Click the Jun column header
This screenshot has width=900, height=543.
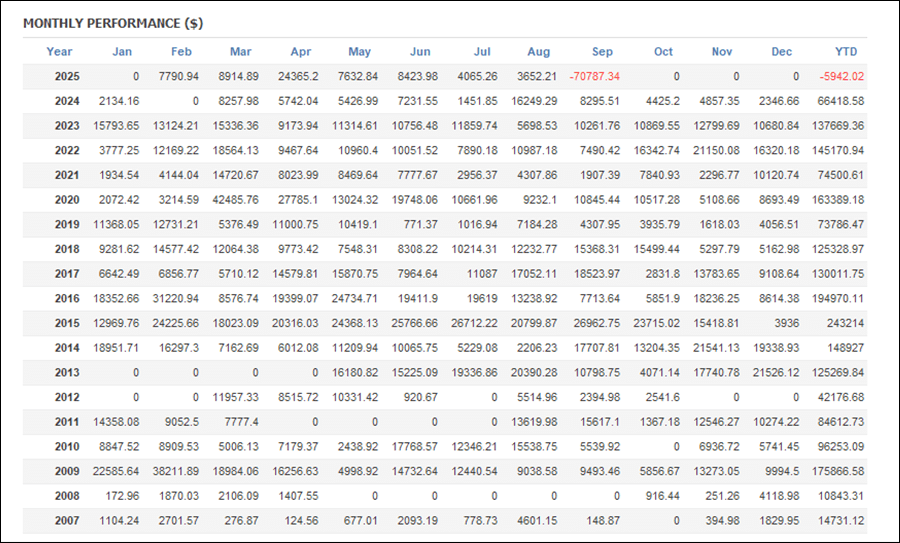click(420, 52)
